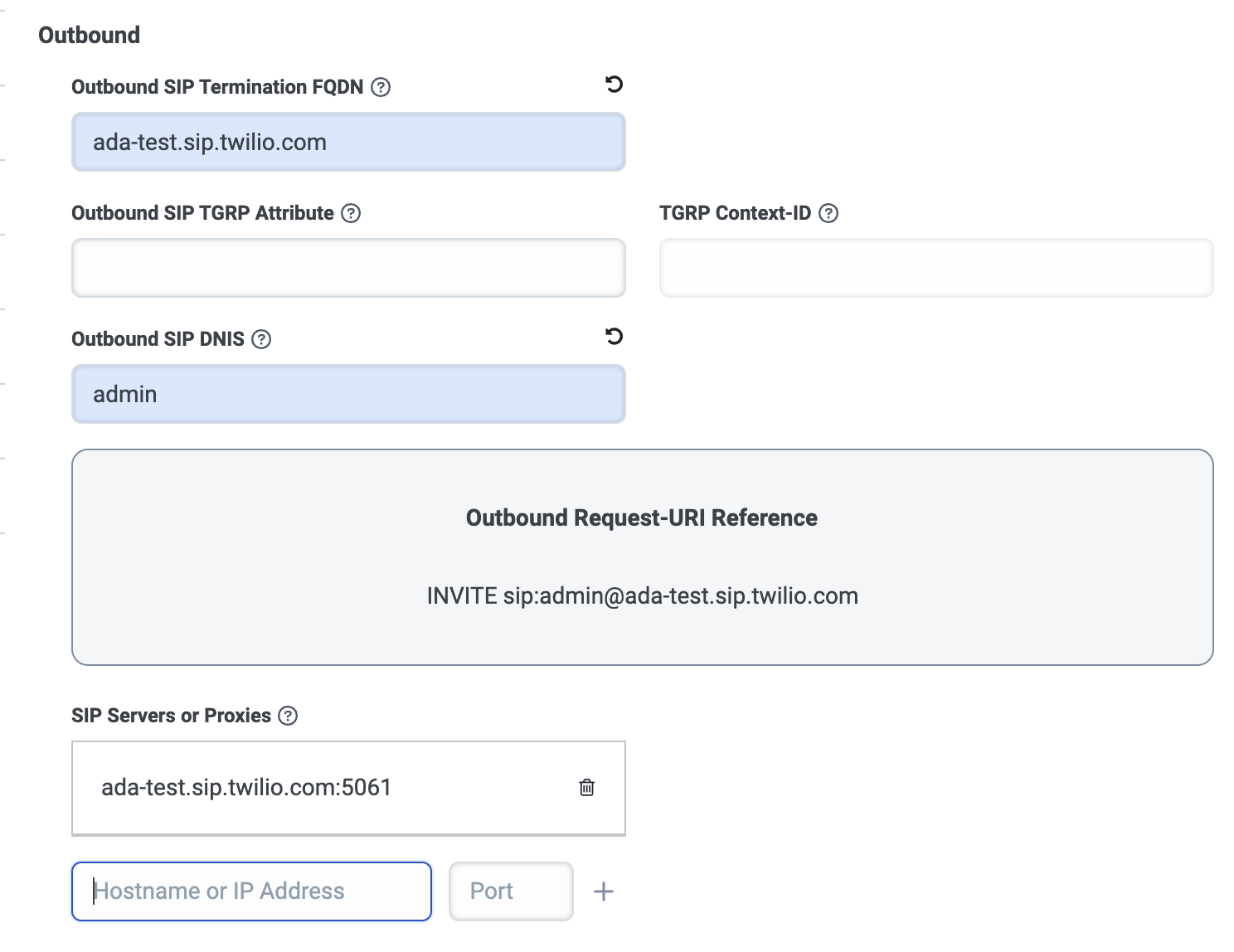1234x952 pixels.
Task: Select the ada-test.sip.twilio.com:5061 list entry
Action: 246,788
